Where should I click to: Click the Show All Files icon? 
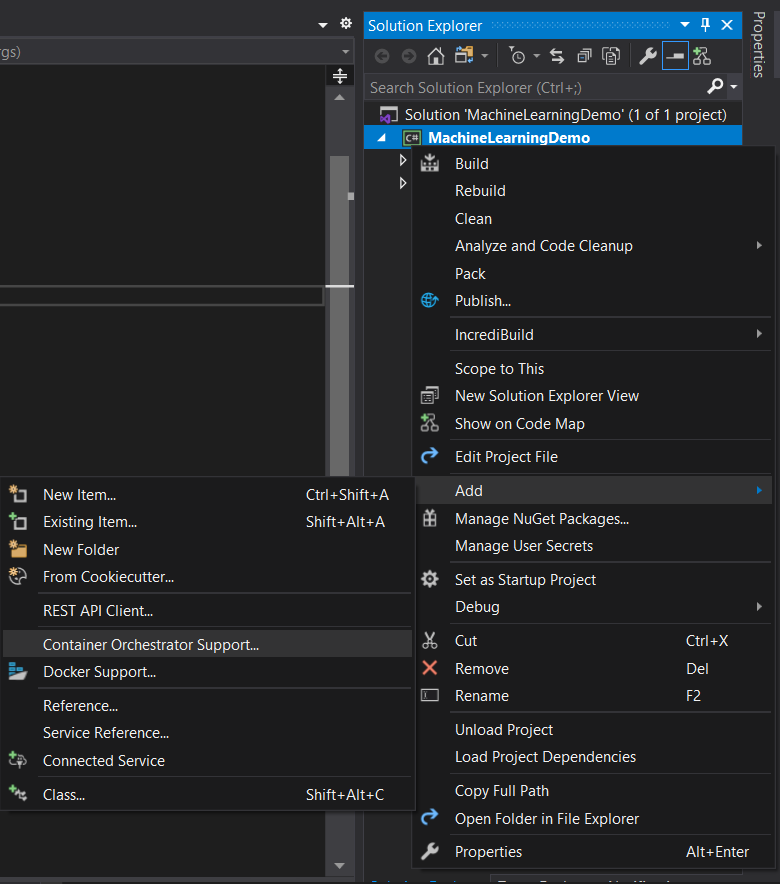611,56
